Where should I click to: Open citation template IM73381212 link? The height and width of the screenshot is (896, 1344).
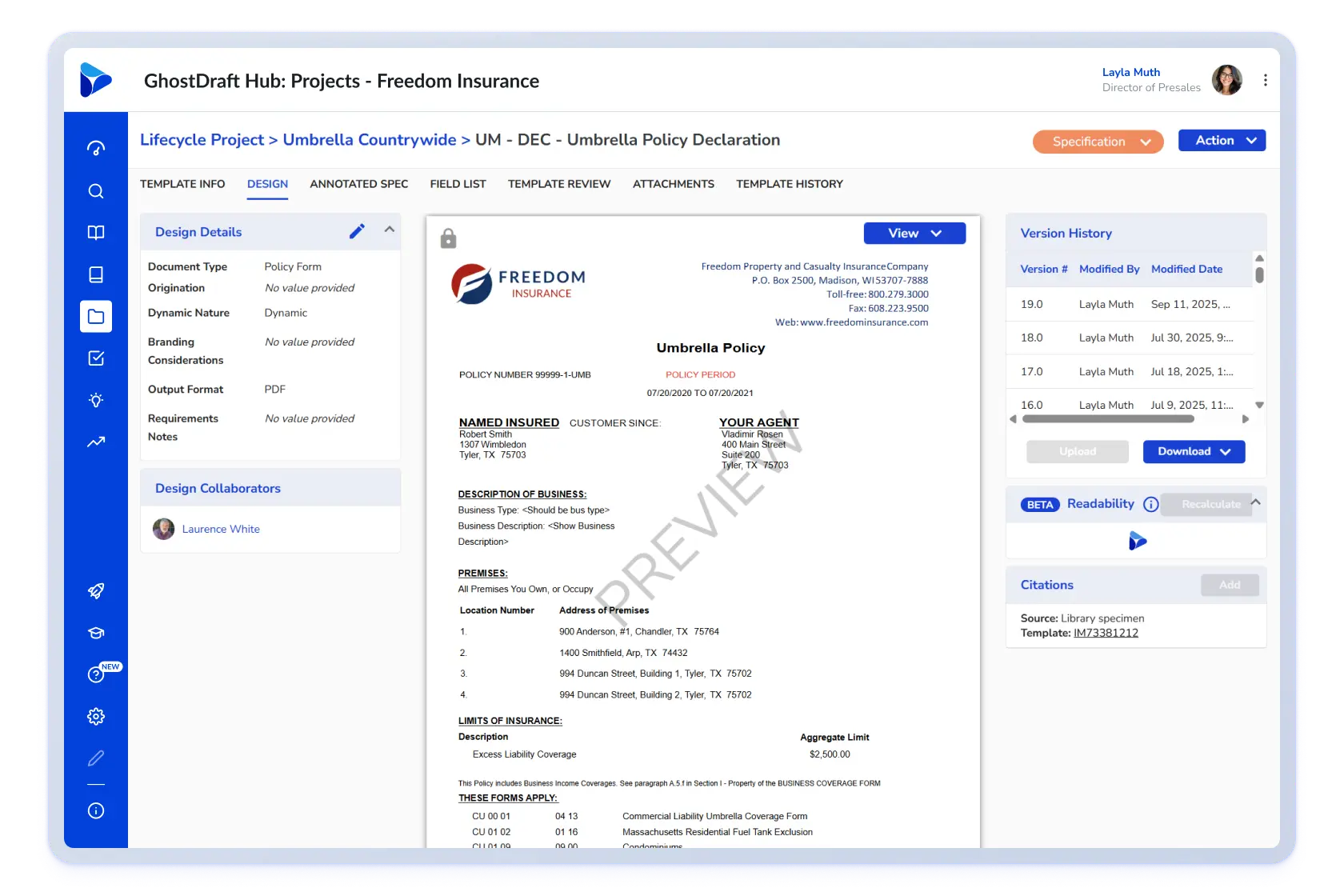pos(1106,633)
